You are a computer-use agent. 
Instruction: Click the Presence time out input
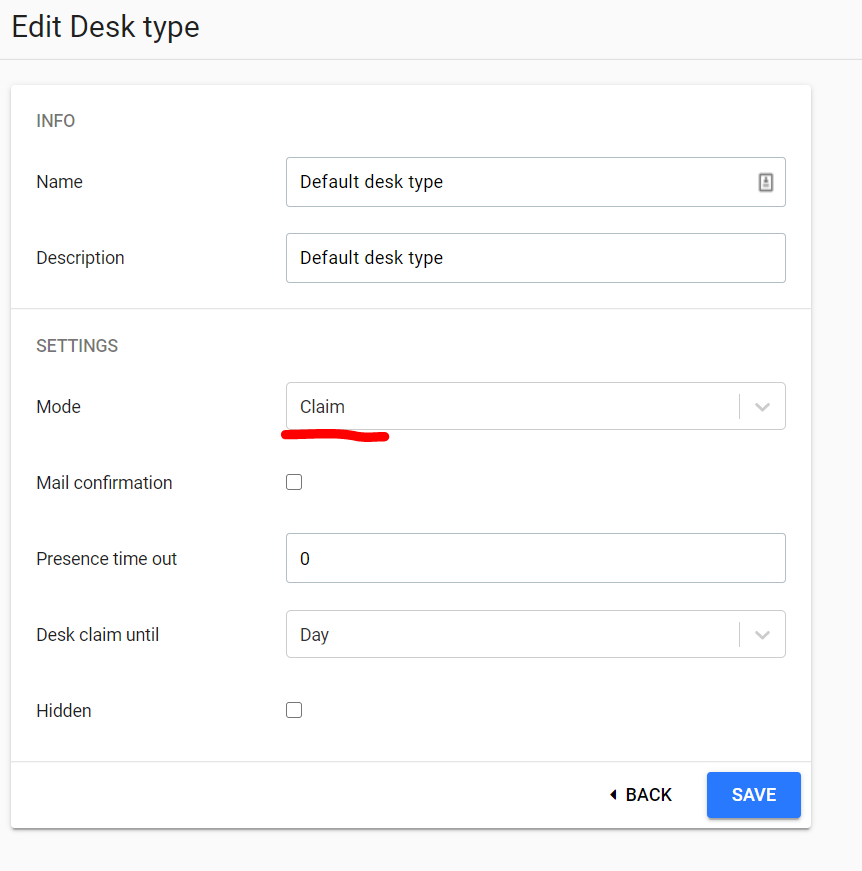click(535, 558)
